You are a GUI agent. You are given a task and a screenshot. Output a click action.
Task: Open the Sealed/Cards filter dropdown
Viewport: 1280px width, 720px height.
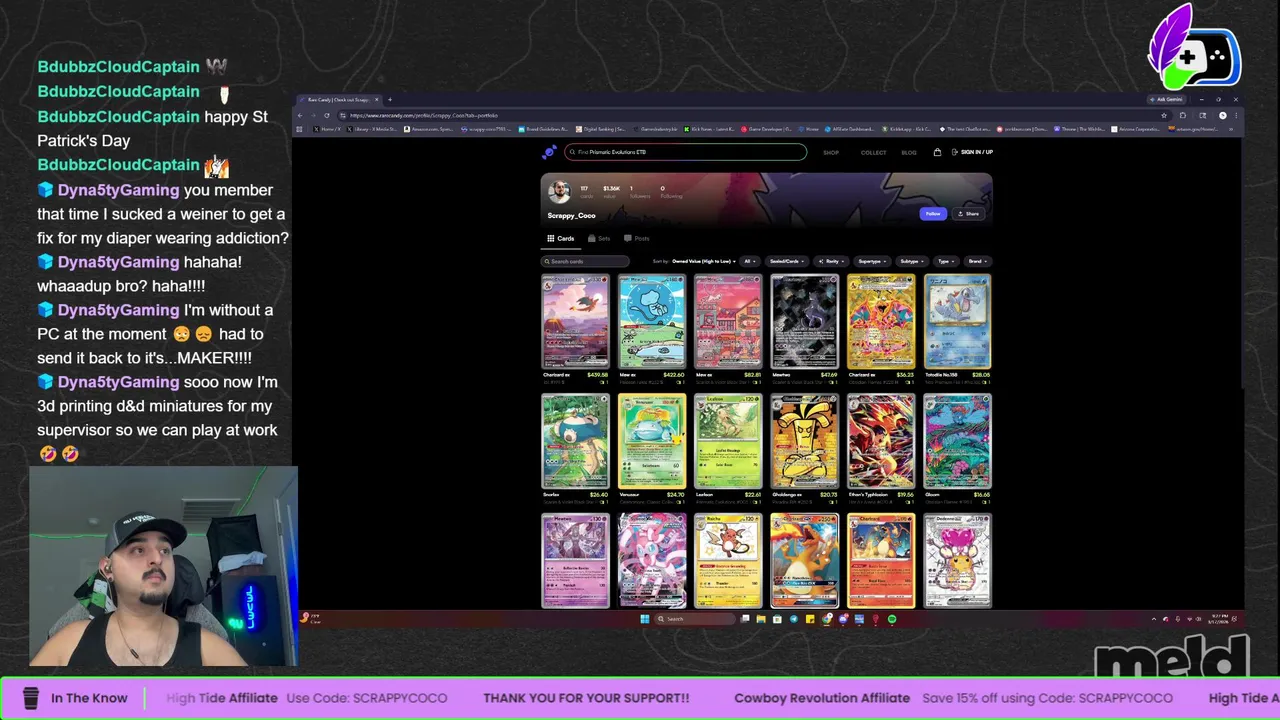pos(786,261)
